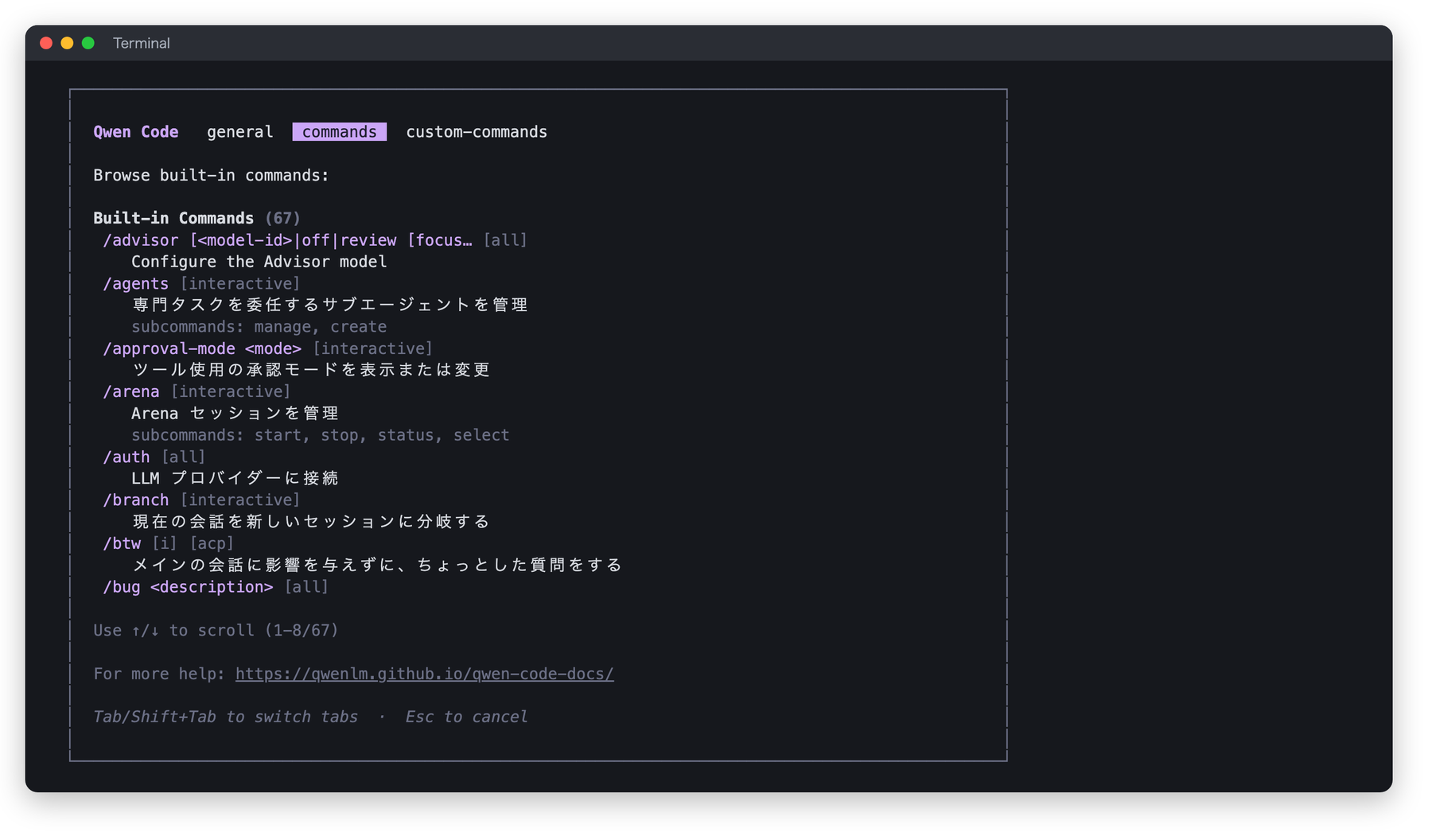
Task: Select the /agents command row
Action: click(x=201, y=283)
